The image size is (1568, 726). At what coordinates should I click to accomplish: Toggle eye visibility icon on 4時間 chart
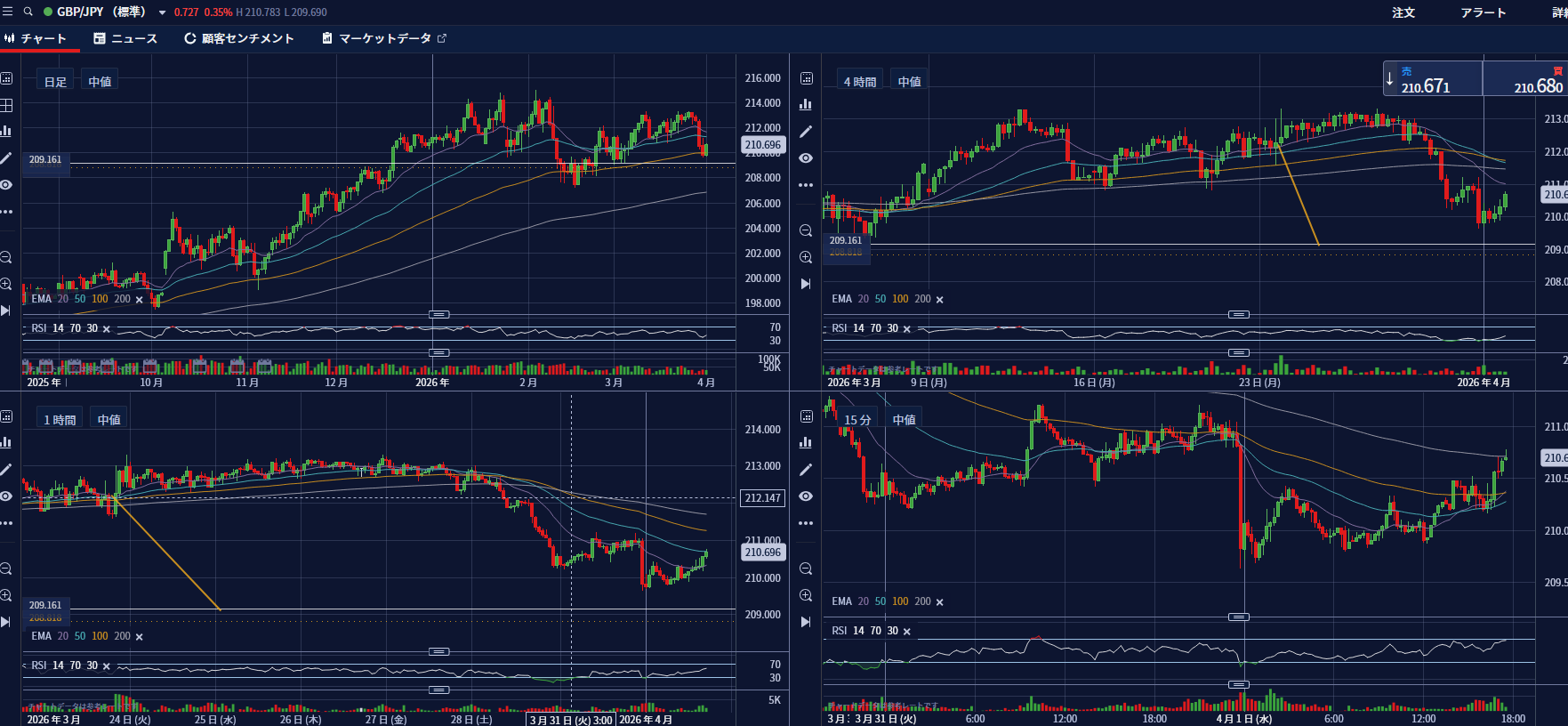806,158
